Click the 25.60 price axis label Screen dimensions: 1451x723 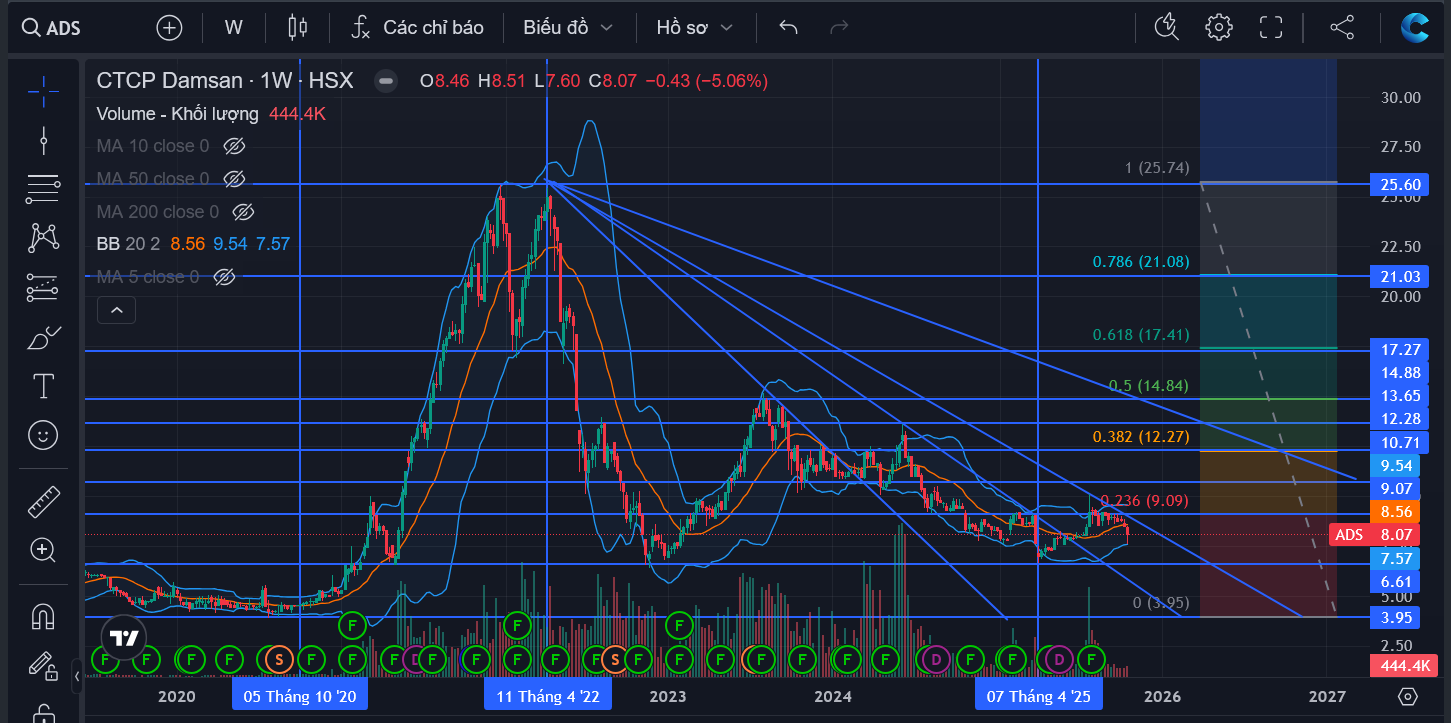pos(1400,185)
